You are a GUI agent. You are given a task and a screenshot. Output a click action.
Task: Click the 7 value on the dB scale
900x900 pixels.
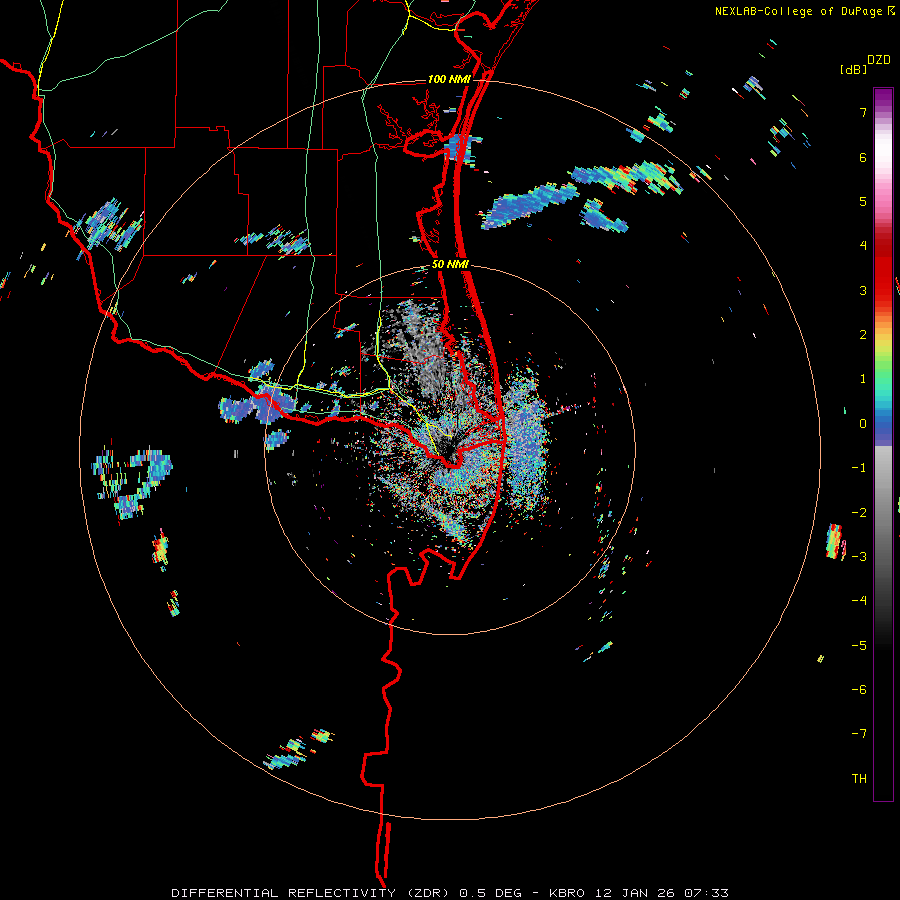863,112
